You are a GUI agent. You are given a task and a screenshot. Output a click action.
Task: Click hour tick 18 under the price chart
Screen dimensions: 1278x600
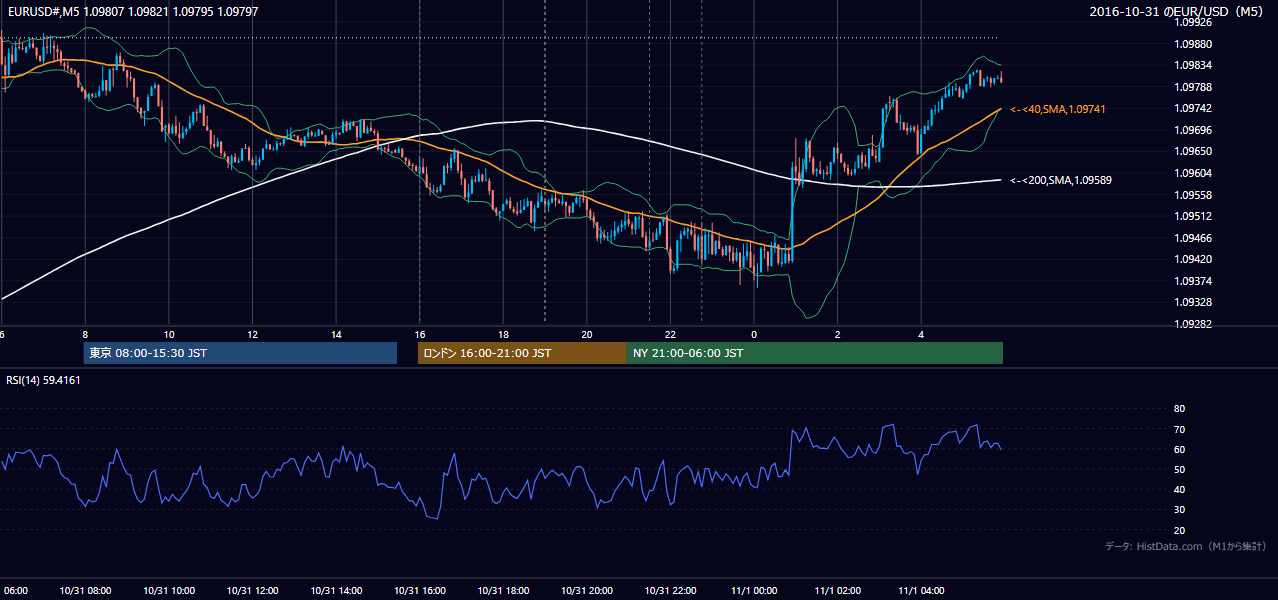[503, 334]
